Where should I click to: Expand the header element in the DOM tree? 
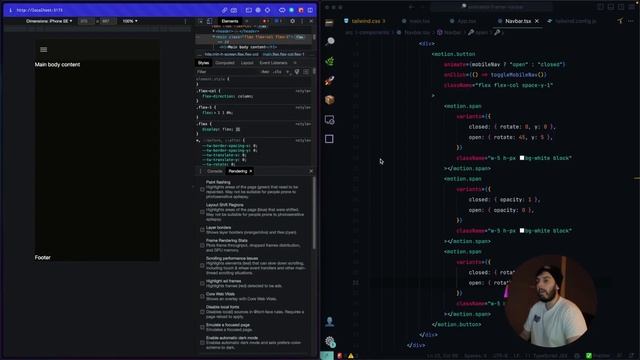[213, 31]
